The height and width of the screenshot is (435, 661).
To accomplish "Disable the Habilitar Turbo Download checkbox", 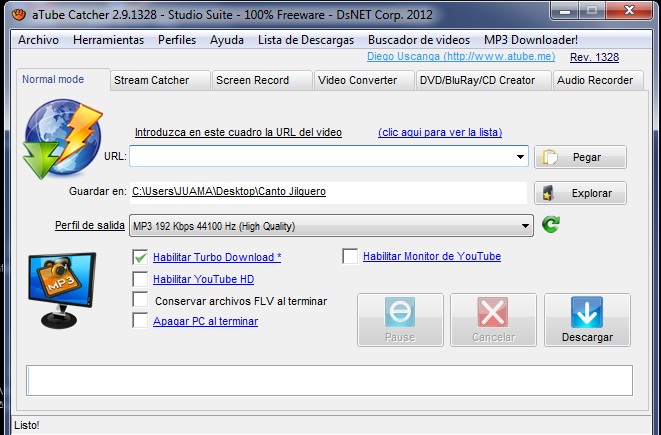I will (140, 257).
